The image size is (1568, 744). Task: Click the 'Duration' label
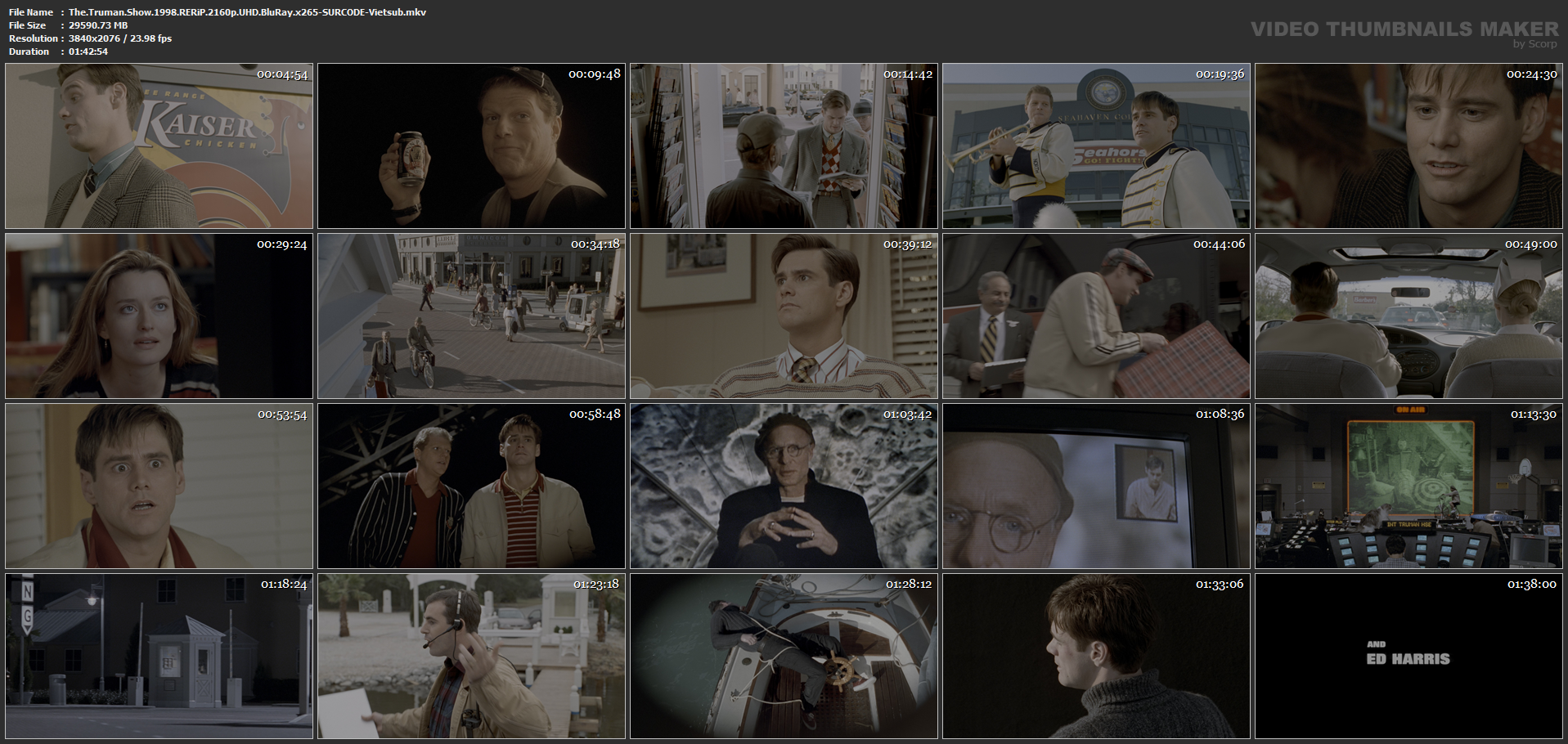[29, 52]
